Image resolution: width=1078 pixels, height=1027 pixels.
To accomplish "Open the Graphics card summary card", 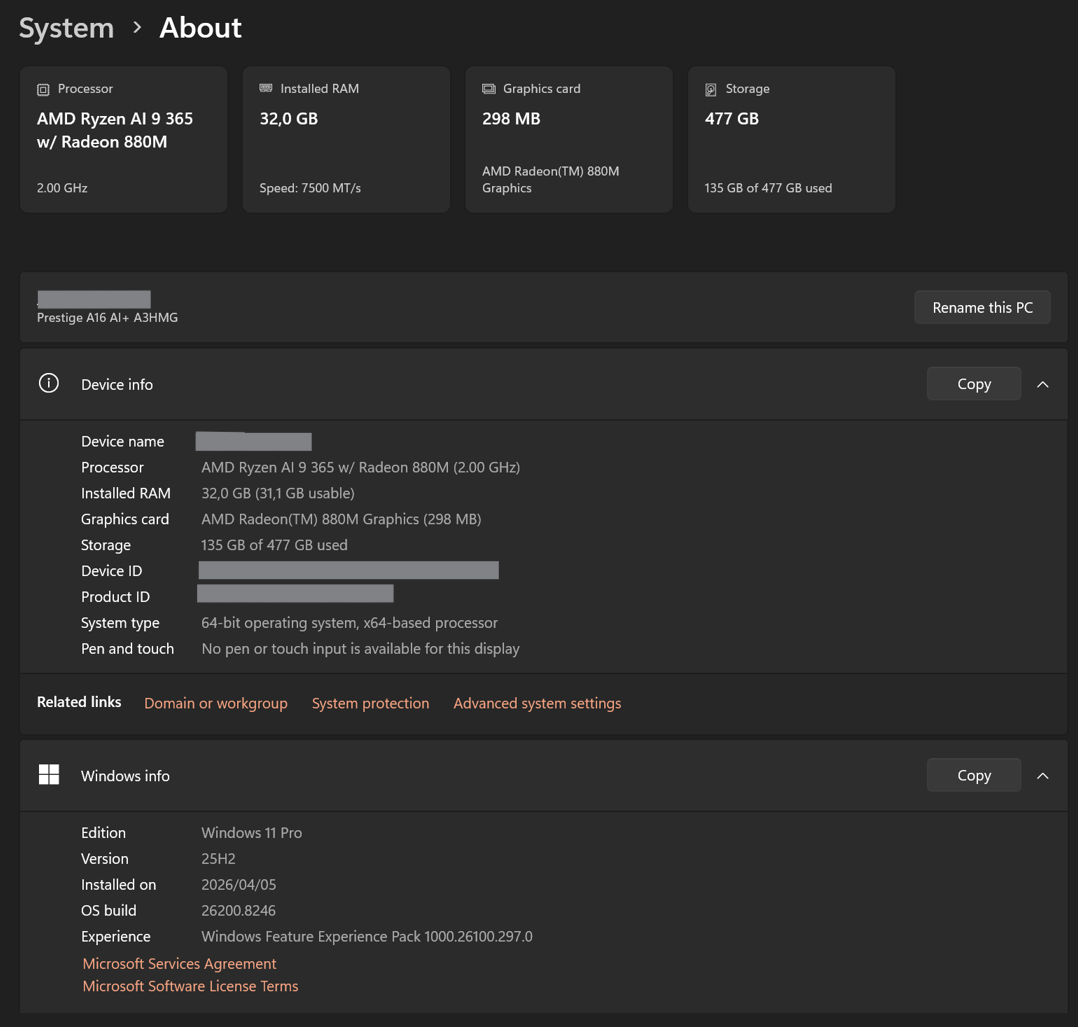I will coord(569,140).
